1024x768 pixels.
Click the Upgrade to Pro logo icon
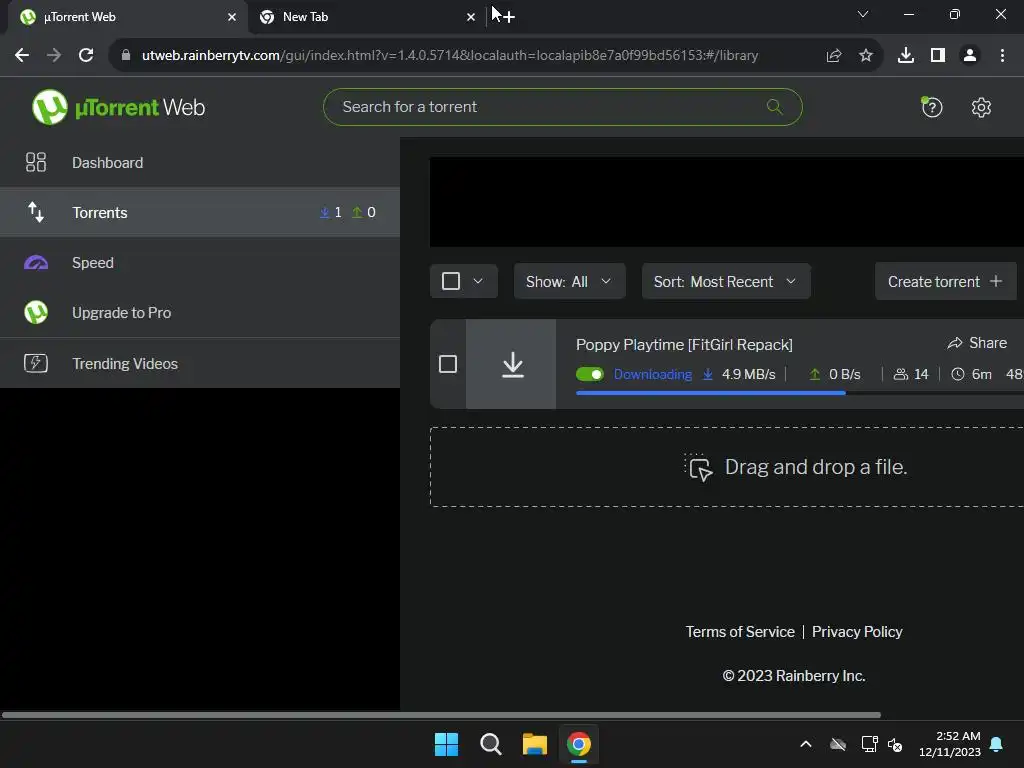pos(36,312)
